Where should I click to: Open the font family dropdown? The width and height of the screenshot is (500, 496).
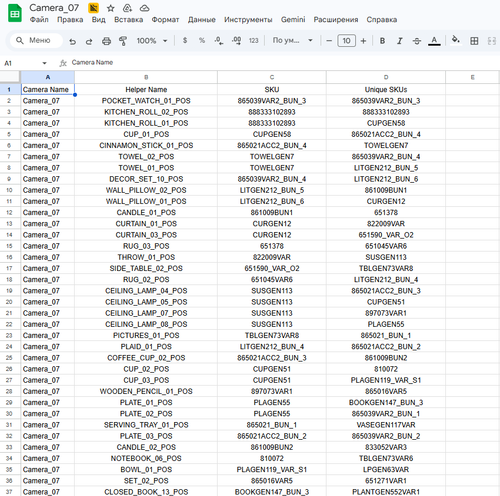pos(293,41)
